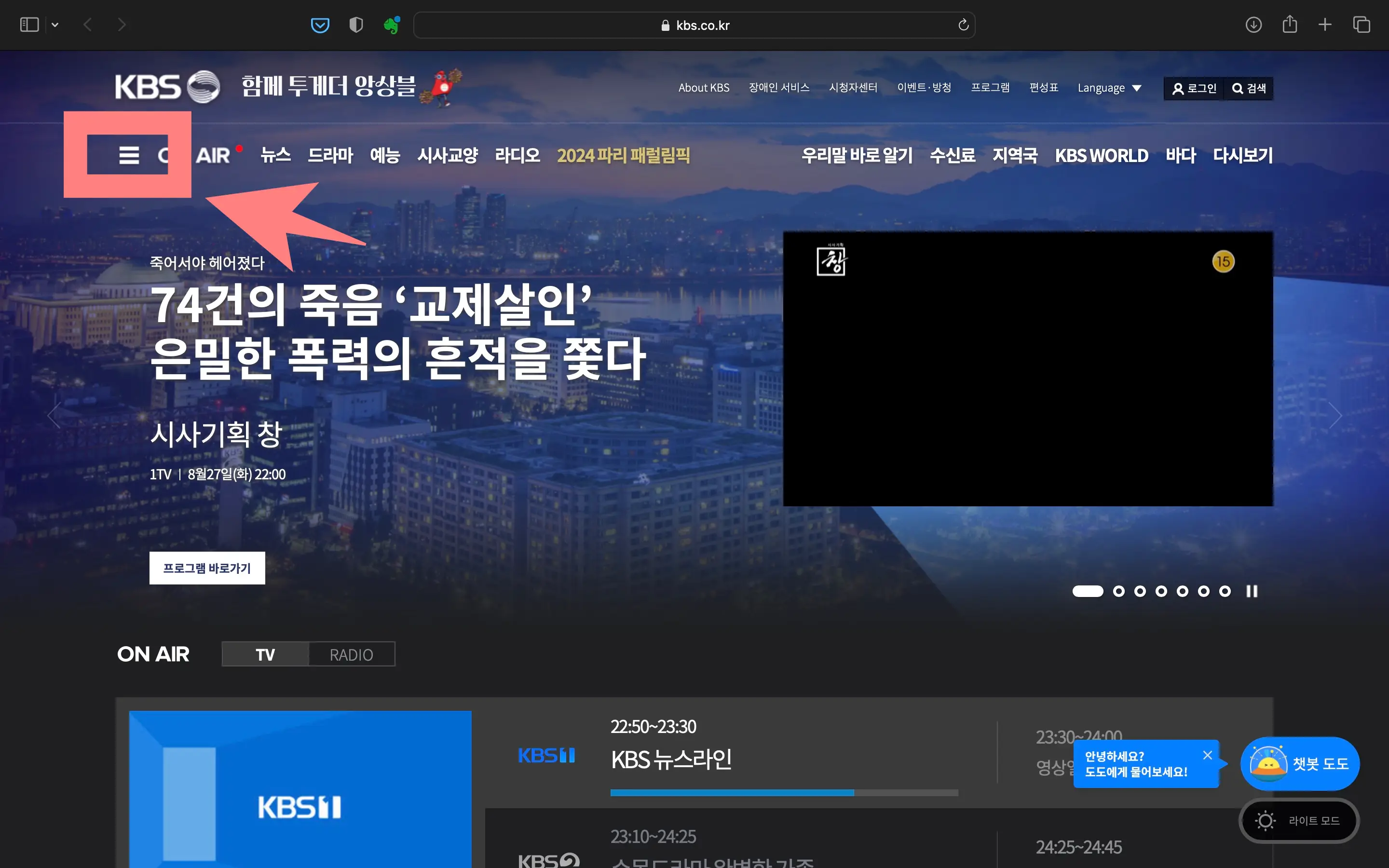The height and width of the screenshot is (868, 1389).
Task: Switch to 라이트 모드 light mode
Action: point(1299,820)
